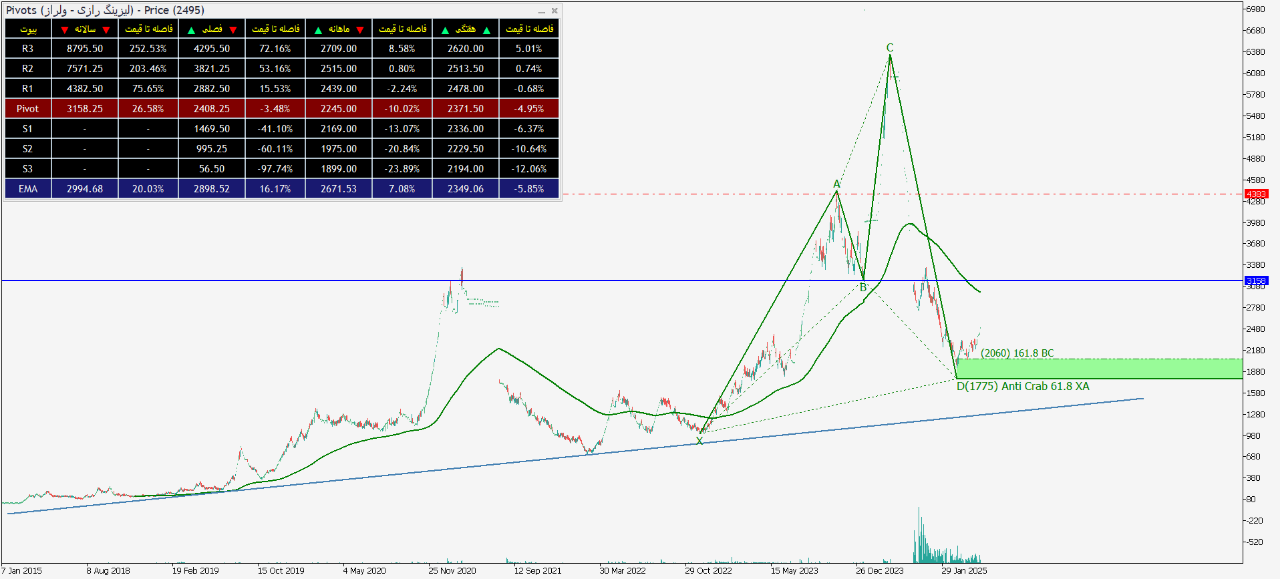This screenshot has height=579, width=1280.
Task: Click the green arrow left of فصلی header
Action: coord(192,29)
